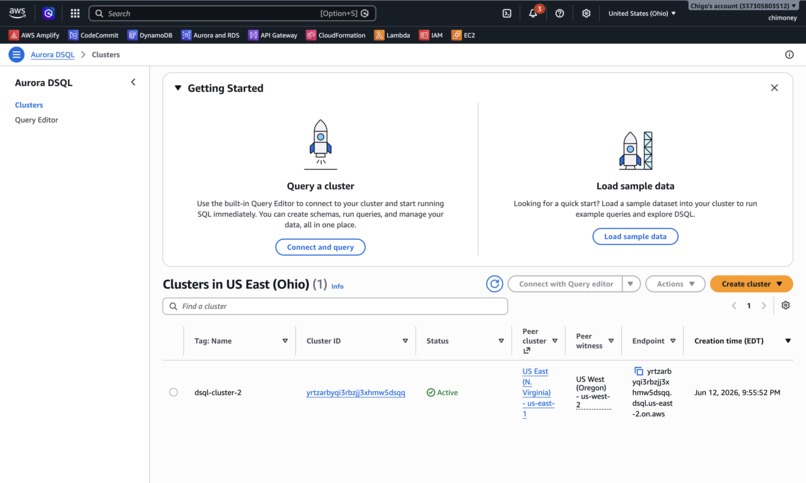The width and height of the screenshot is (806, 483).
Task: Open the services grid menu
Action: [x=75, y=13]
